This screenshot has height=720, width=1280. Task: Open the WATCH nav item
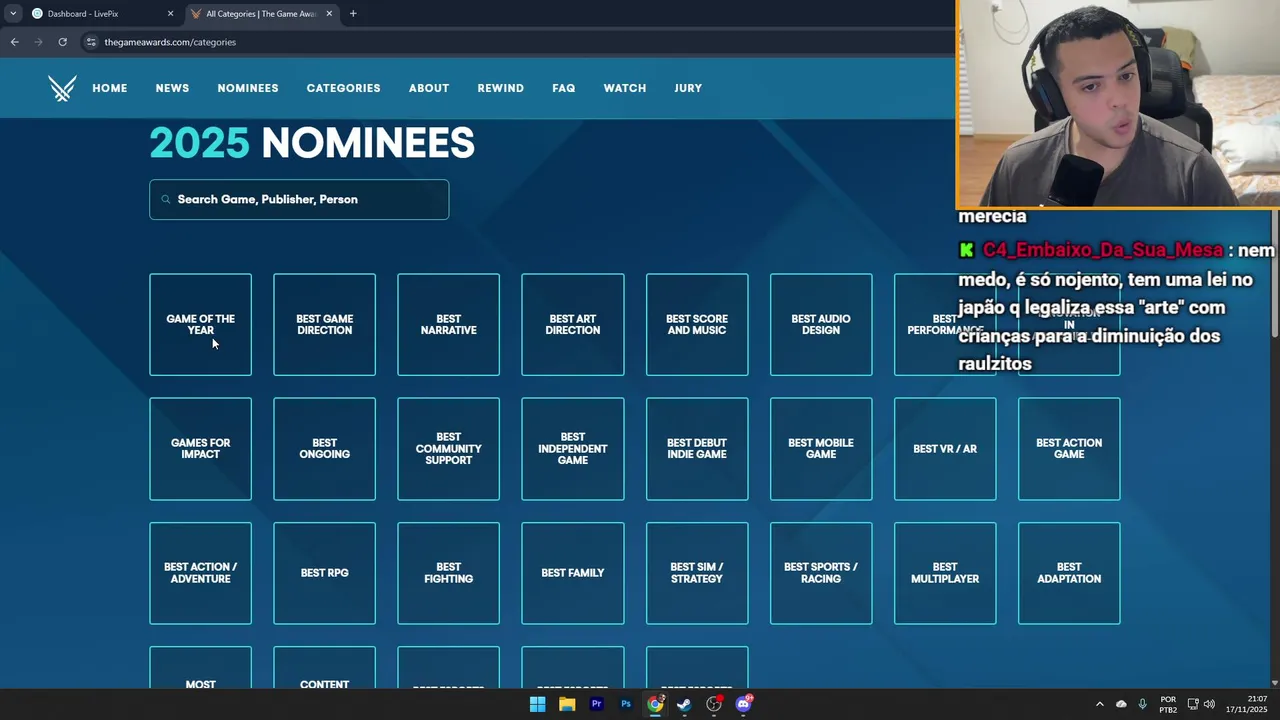click(625, 88)
